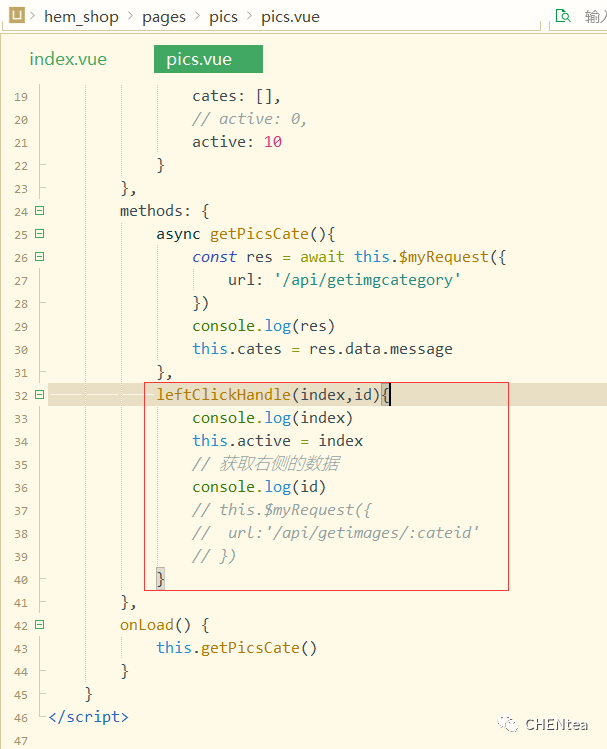The image size is (607, 749).
Task: Click the closing brace on line 40
Action: (x=160, y=578)
